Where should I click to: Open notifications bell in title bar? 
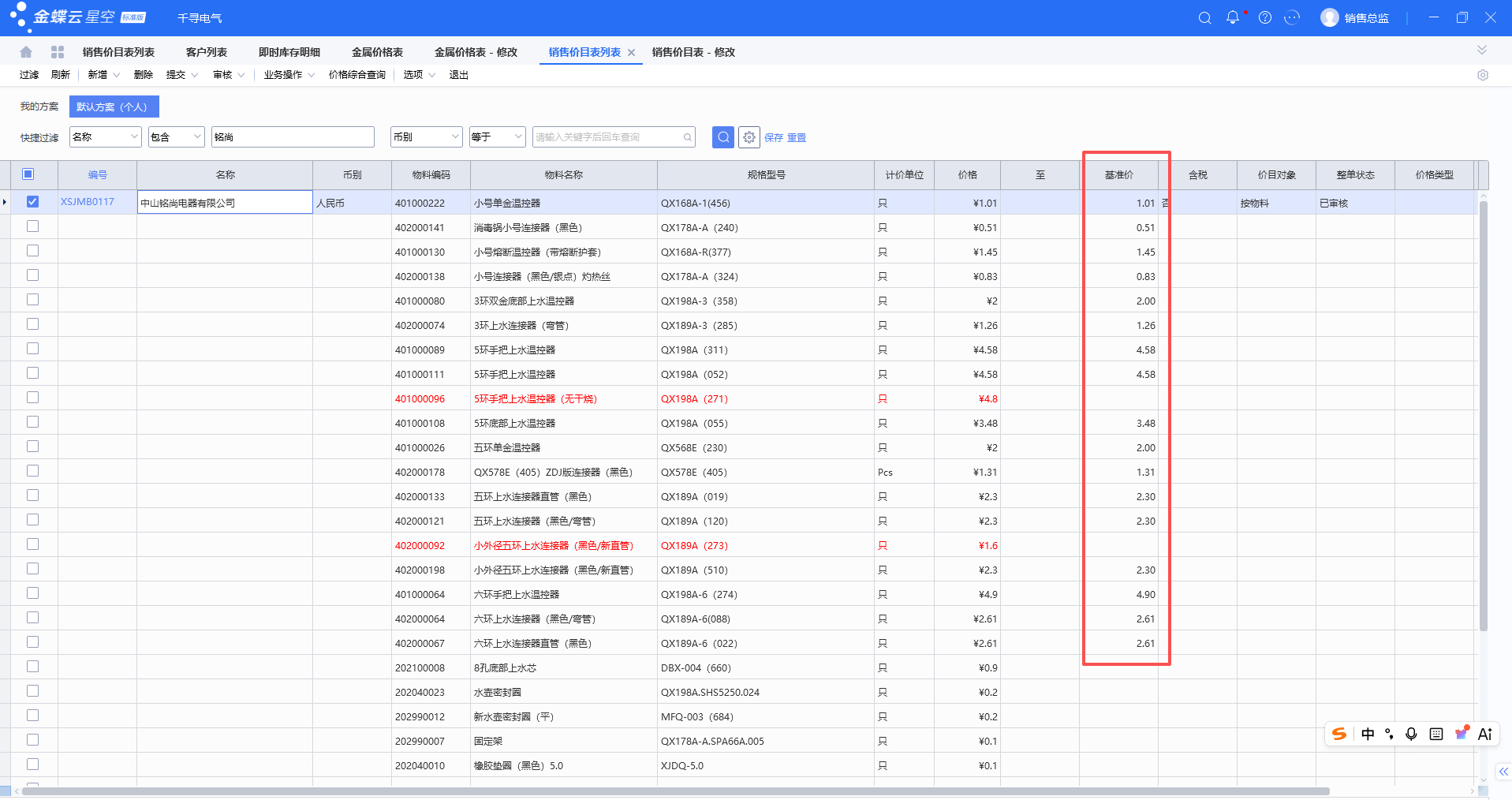coord(1233,17)
